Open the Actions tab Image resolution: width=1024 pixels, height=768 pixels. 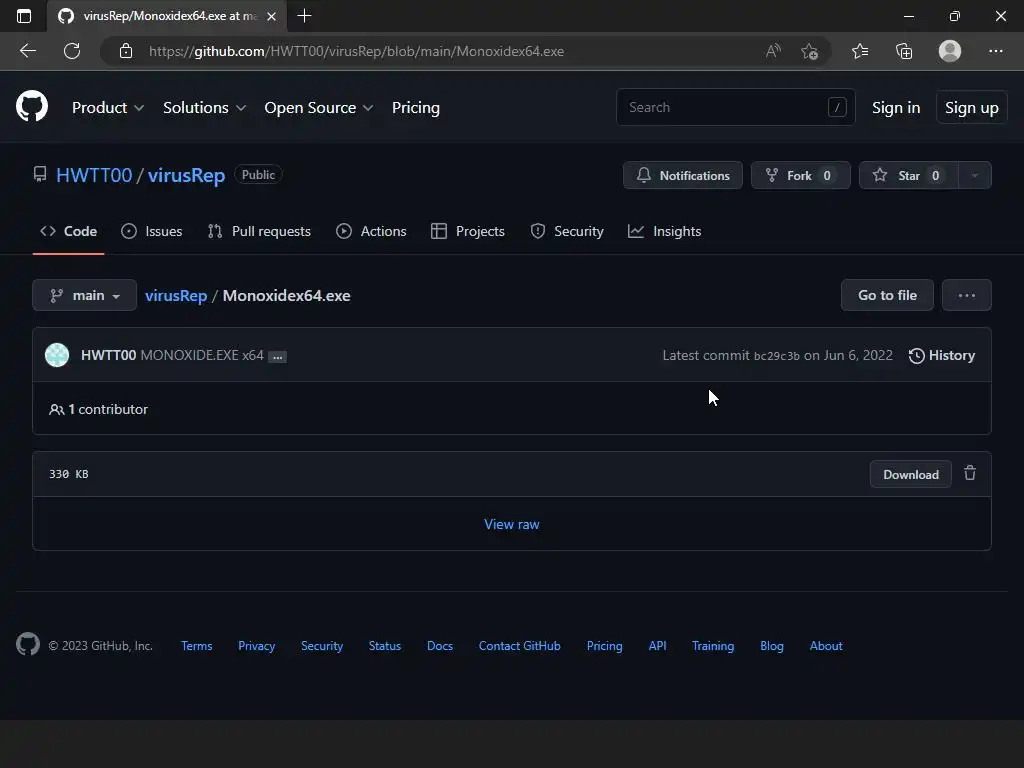[x=371, y=231]
